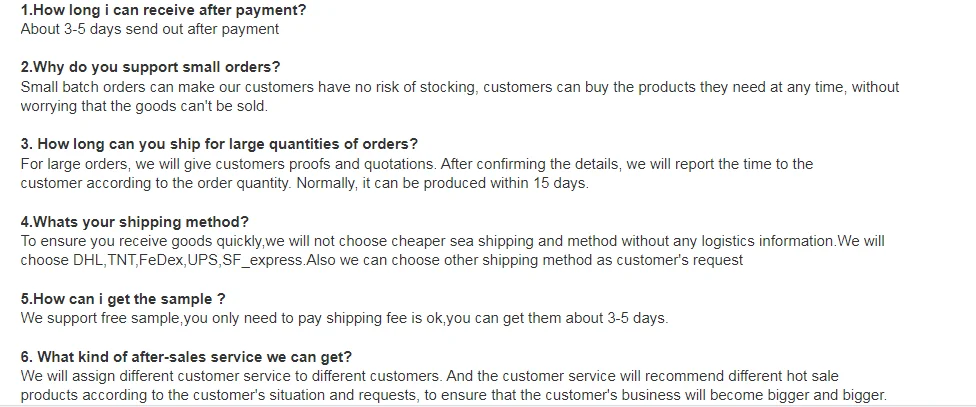Screen dimensions: 976x407
Task: Click the line 'worrying that the goods can't be sold.'
Action: point(144,106)
